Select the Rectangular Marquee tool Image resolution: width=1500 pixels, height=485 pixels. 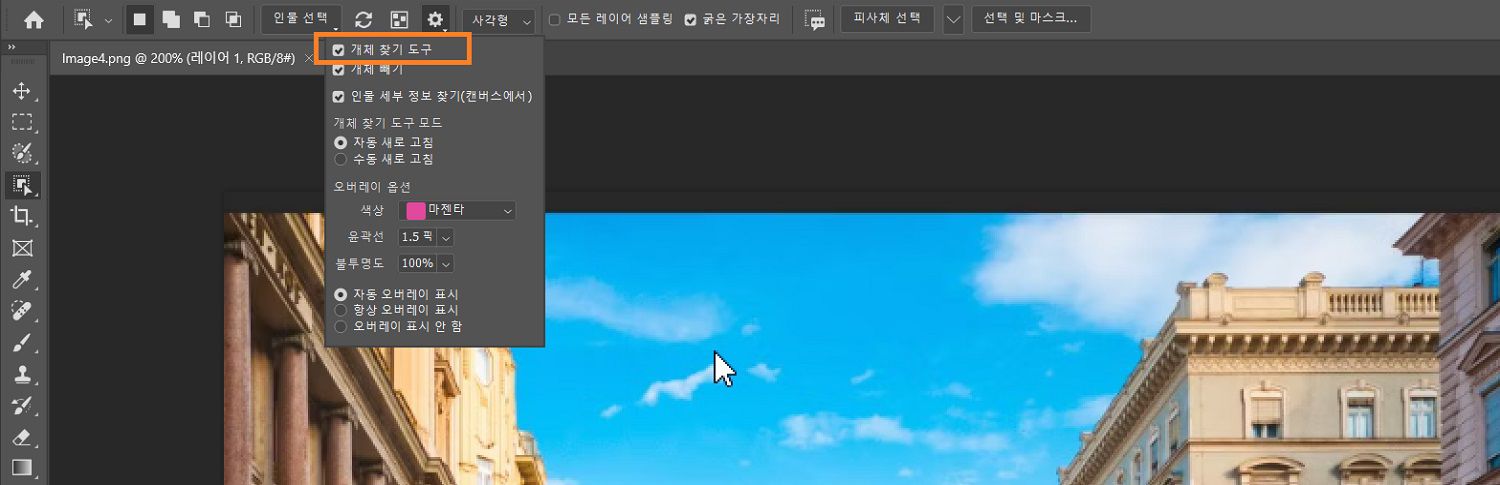point(22,122)
